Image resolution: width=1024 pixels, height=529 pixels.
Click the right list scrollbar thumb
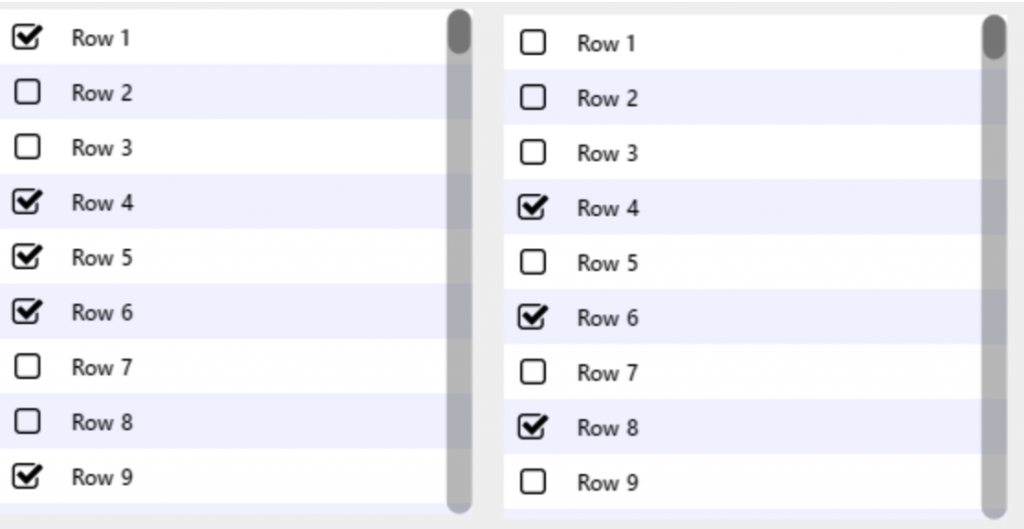(x=994, y=38)
